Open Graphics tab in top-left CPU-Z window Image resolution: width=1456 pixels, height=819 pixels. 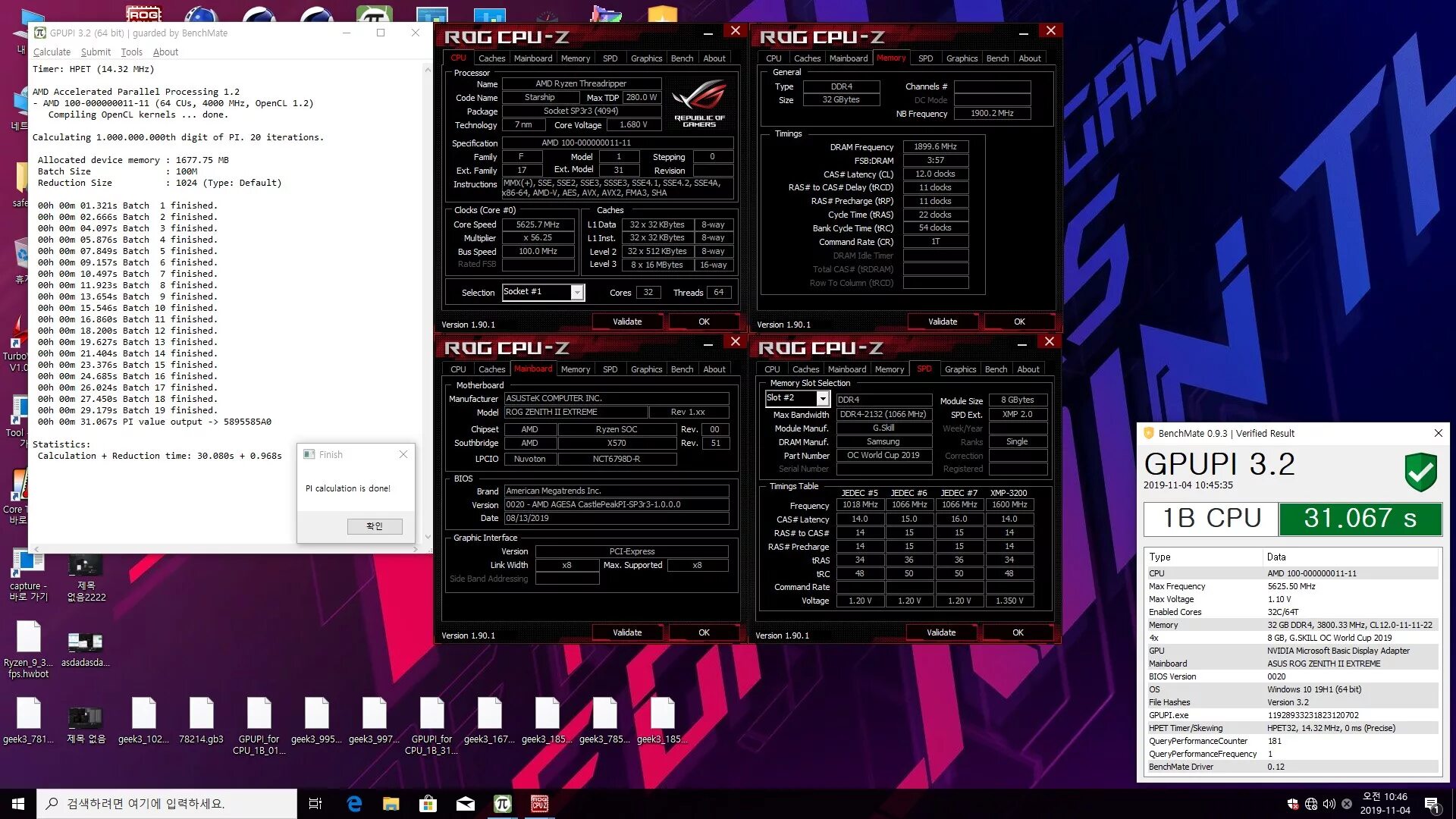pos(646,58)
